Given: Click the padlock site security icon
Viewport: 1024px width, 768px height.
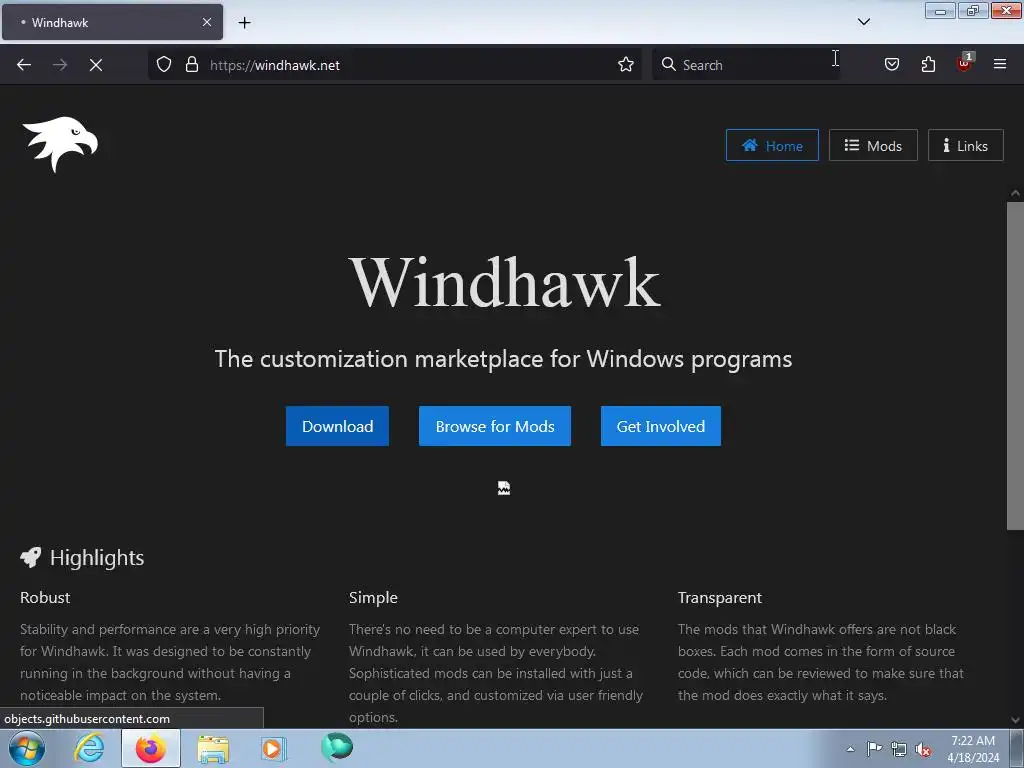Looking at the screenshot, I should 191,64.
